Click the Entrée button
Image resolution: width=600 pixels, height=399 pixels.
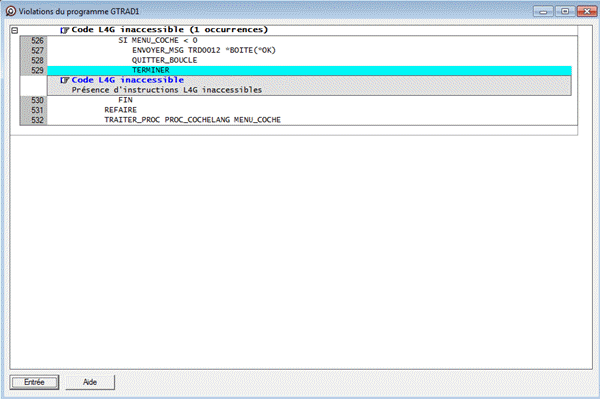(x=34, y=382)
